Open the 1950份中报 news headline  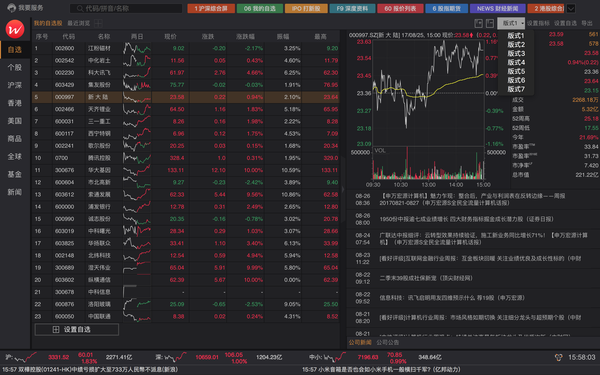pyautogui.click(x=466, y=219)
